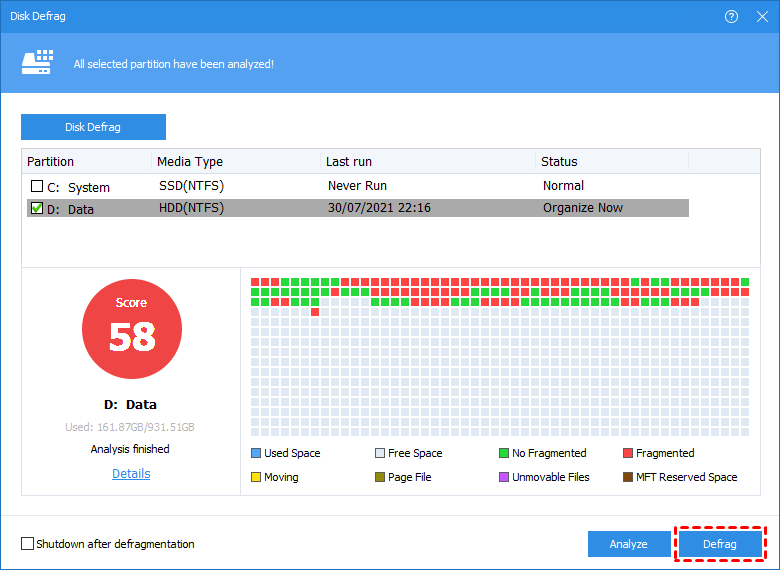Open the Details link
The width and height of the screenshot is (780, 570).
131,474
